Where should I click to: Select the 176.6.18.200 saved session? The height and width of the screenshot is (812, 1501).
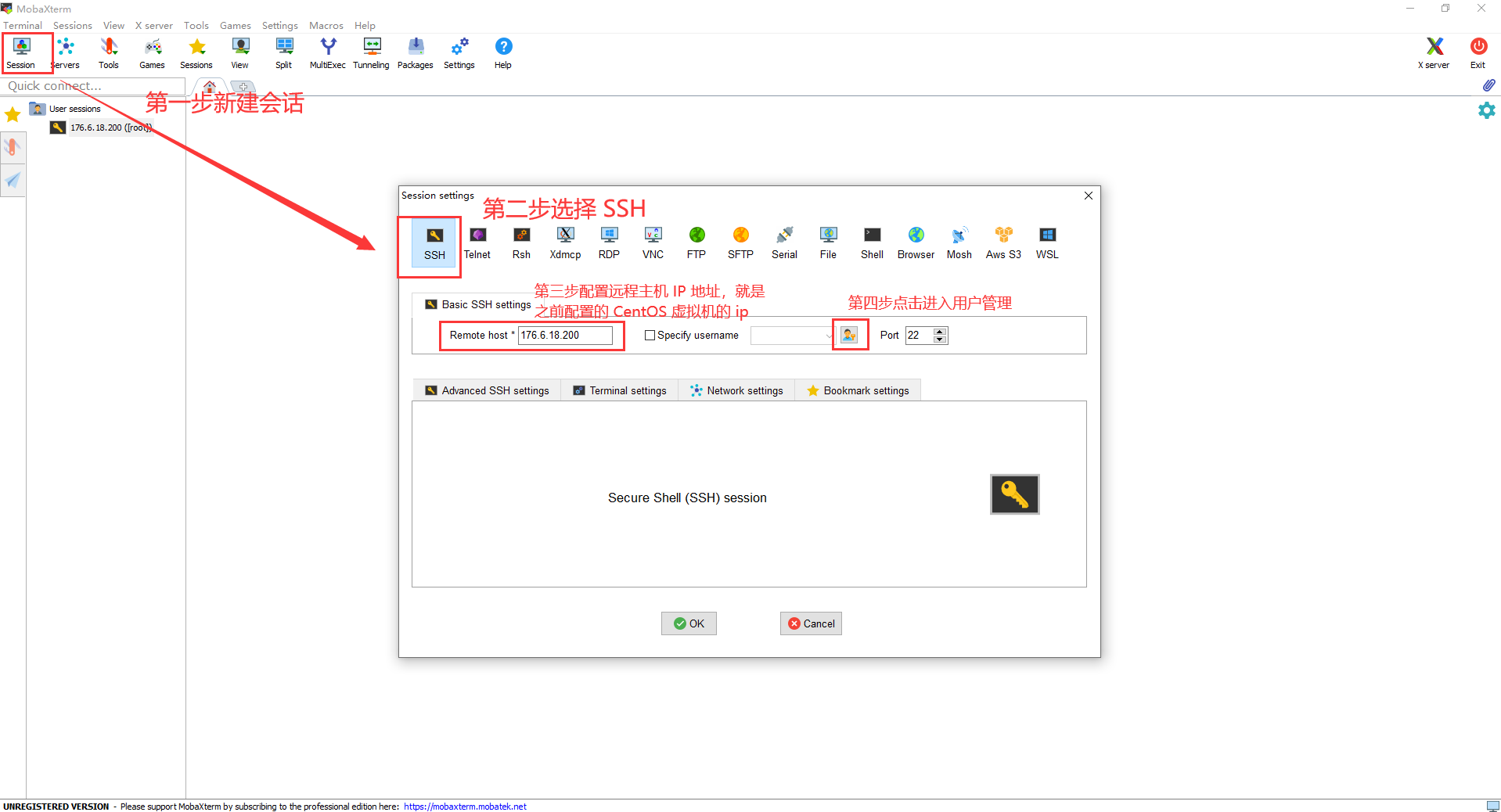click(x=102, y=128)
